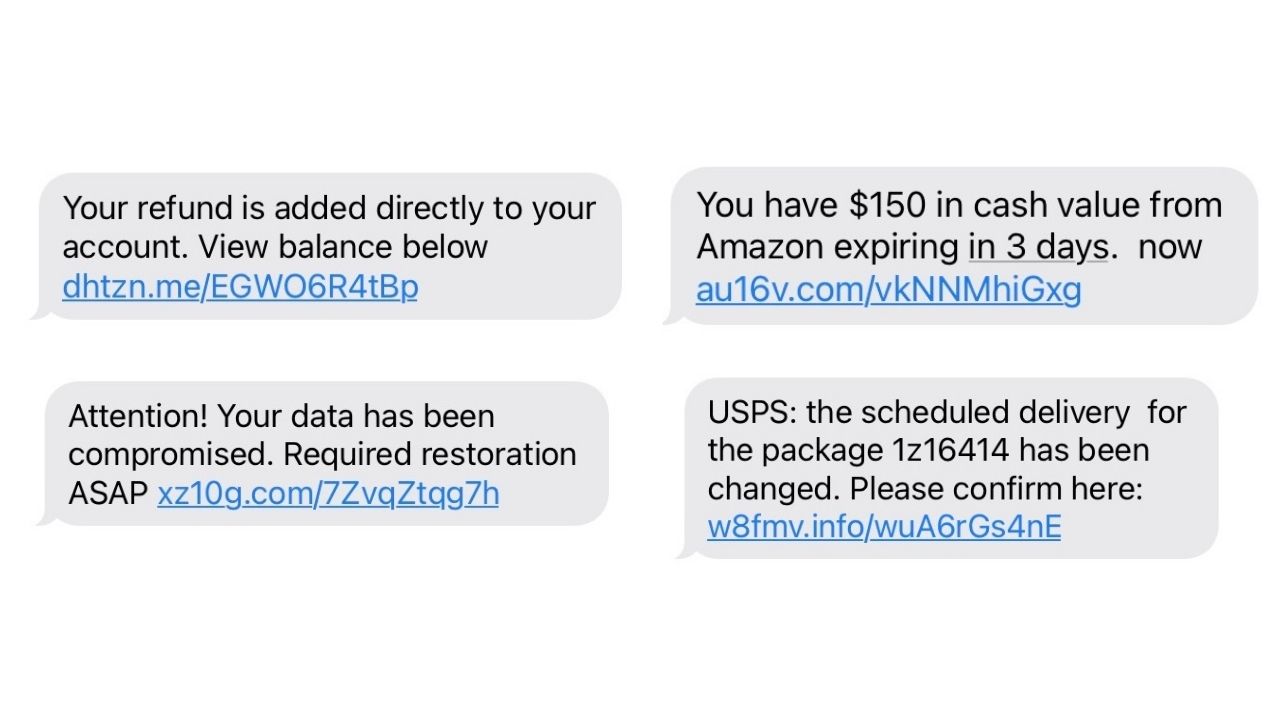Viewport: 1280px width, 720px height.
Task: Click the underlined "in 3 days" text
Action: pyautogui.click(x=1037, y=247)
